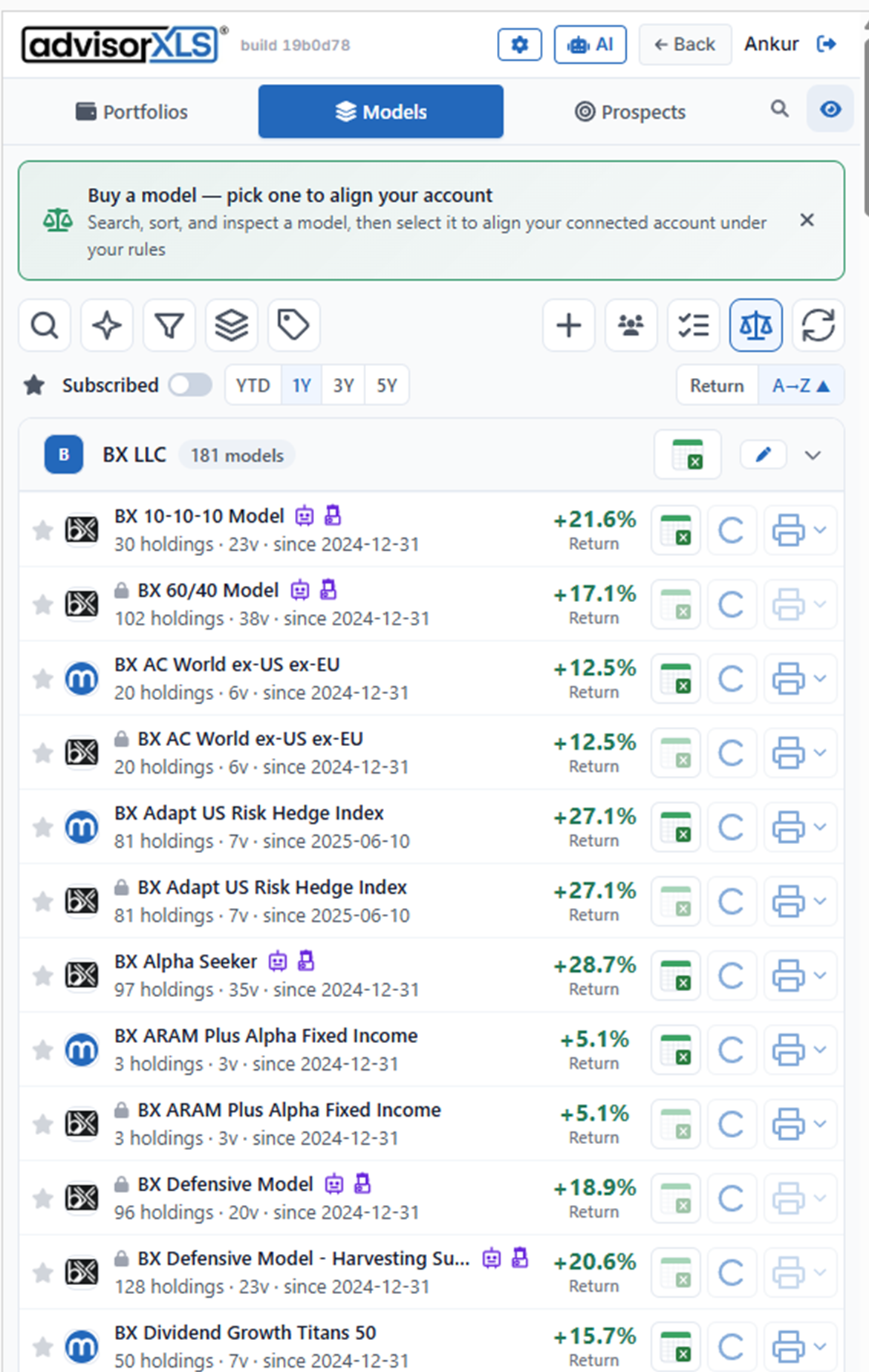Edit BX LLC group with pencil
The height and width of the screenshot is (1372, 869).
tap(763, 454)
